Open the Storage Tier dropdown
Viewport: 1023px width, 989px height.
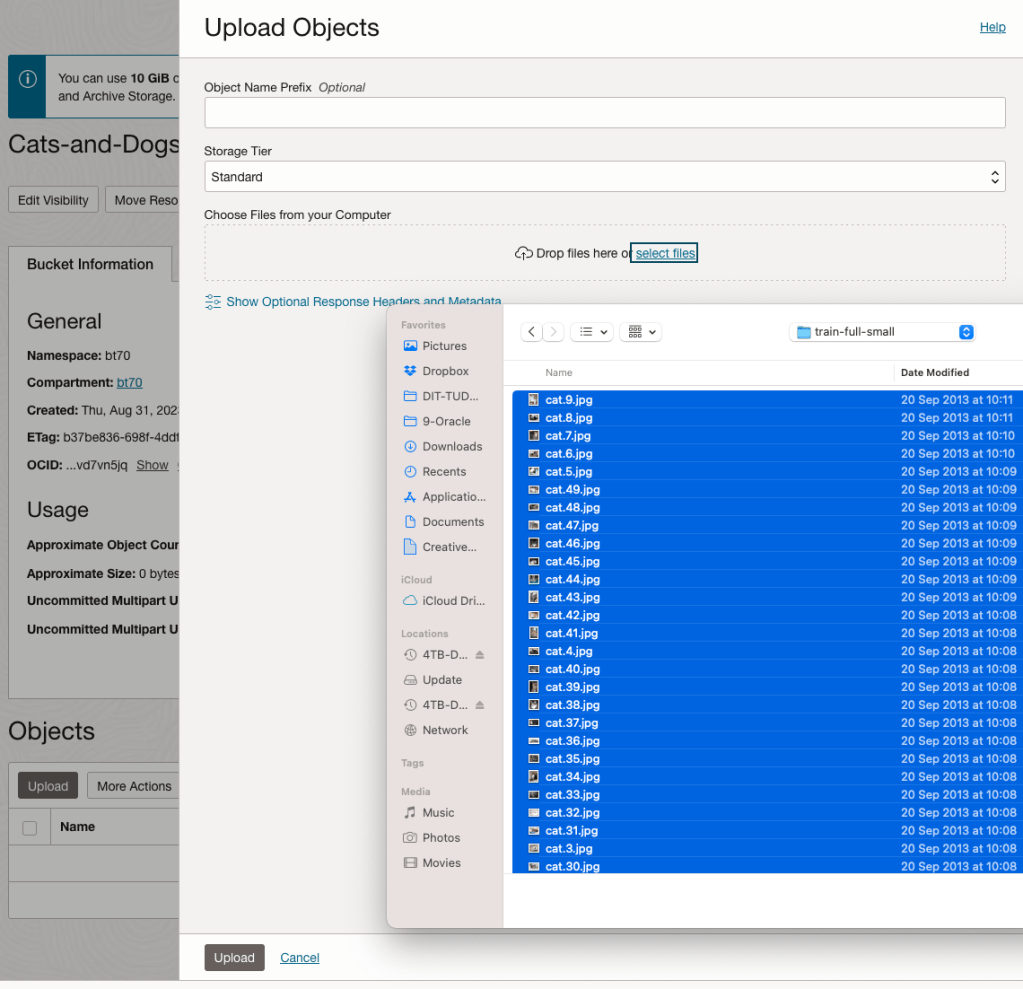tap(604, 177)
